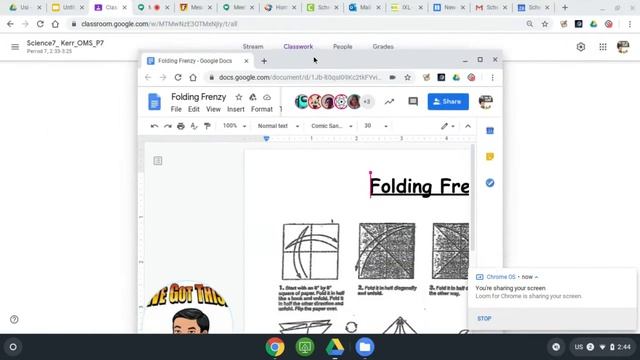This screenshot has width=640, height=360.
Task: Click the Redo icon in Docs toolbar
Action: click(x=168, y=126)
